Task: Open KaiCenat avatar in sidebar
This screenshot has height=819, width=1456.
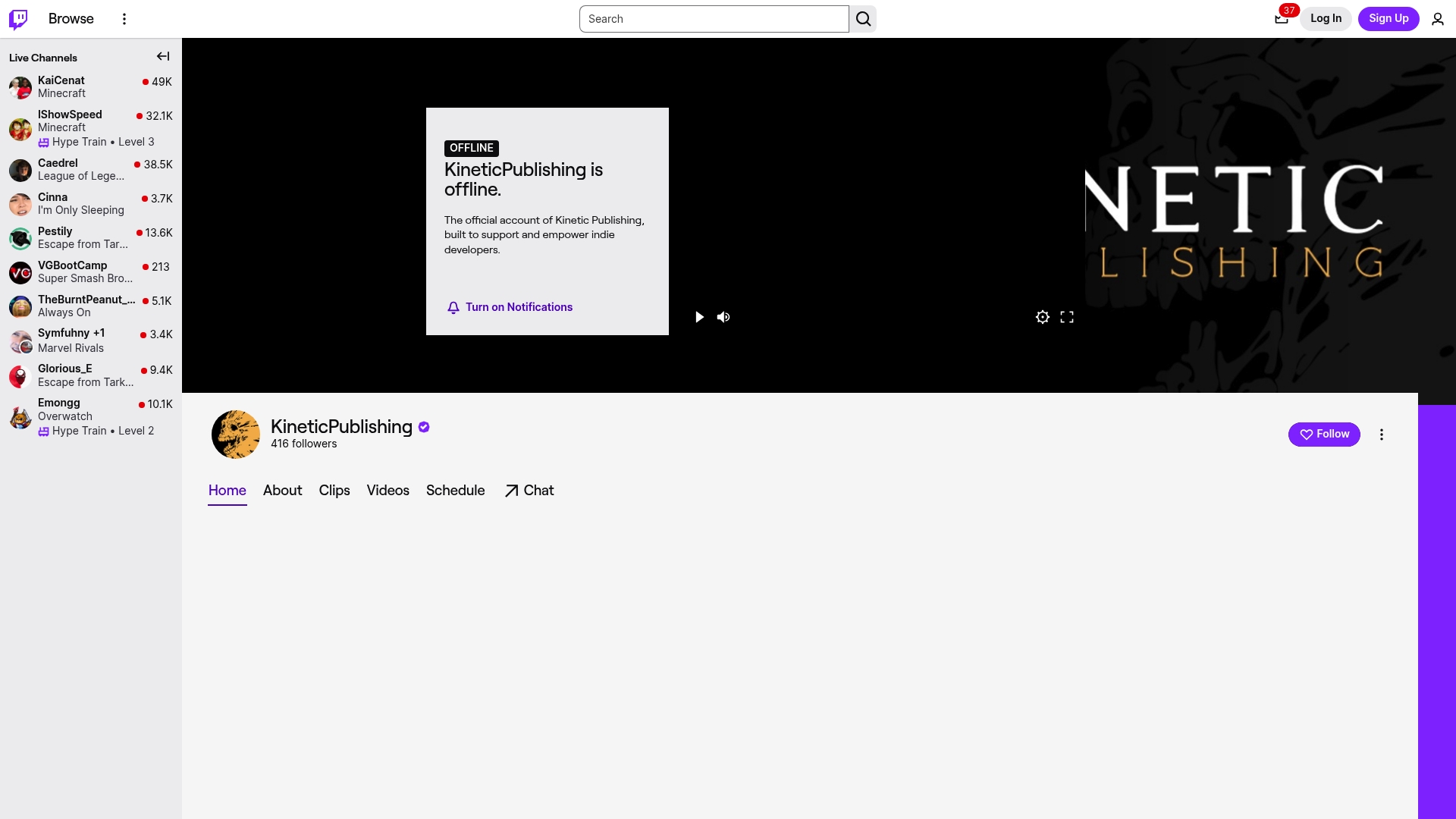Action: tap(20, 87)
